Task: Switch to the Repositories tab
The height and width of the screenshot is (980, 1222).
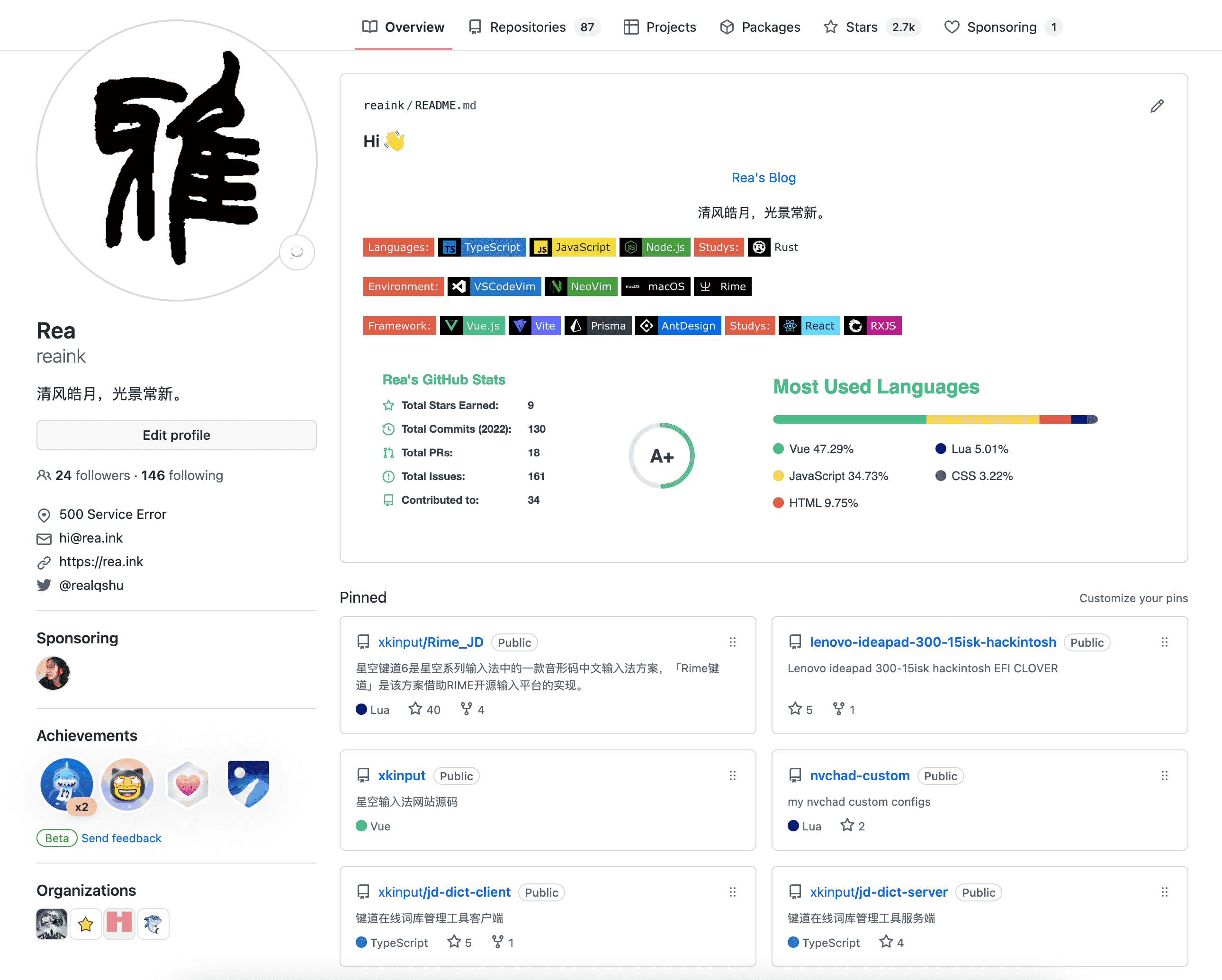Action: 527,27
